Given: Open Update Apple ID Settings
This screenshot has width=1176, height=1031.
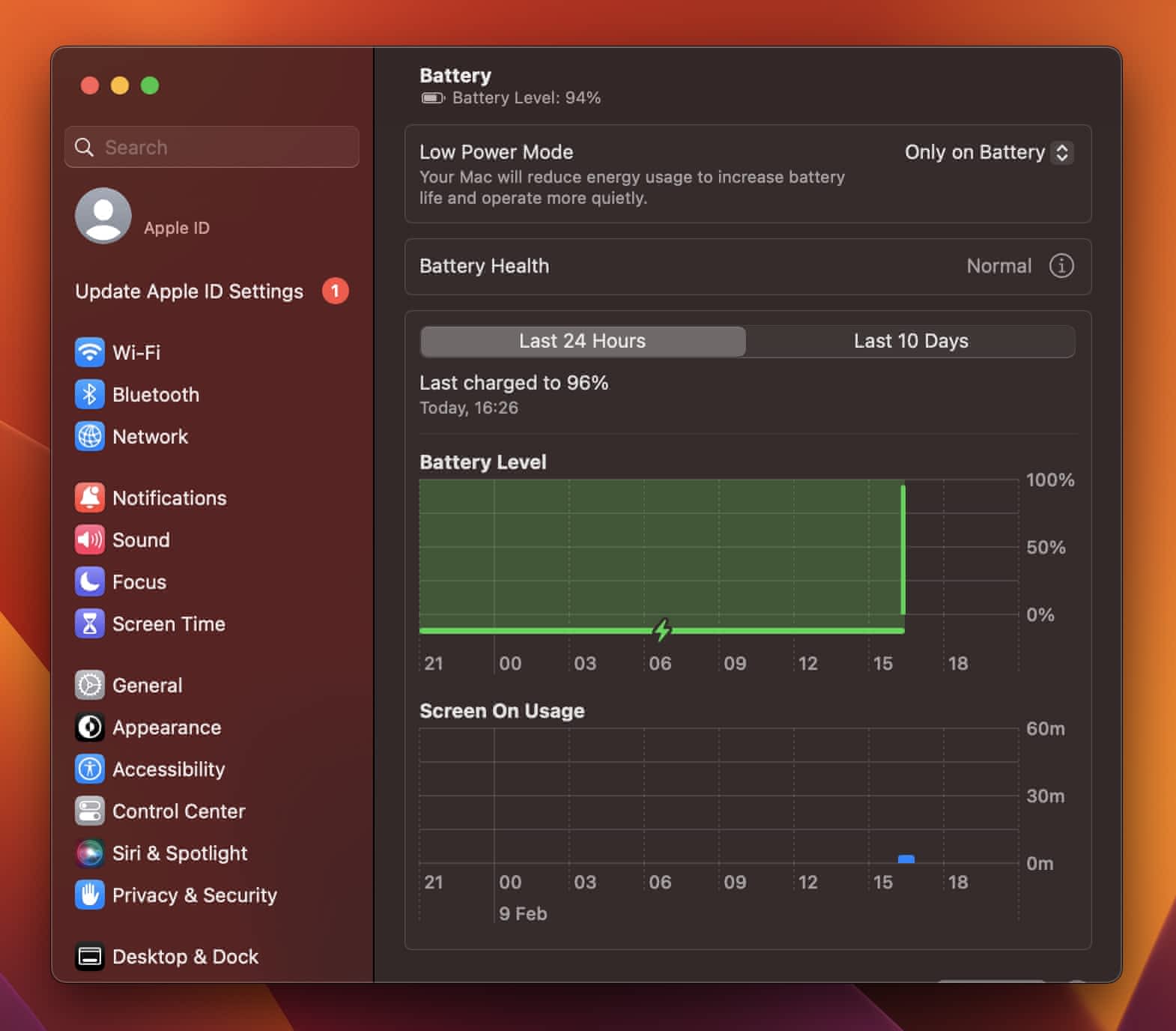Looking at the screenshot, I should pos(190,291).
